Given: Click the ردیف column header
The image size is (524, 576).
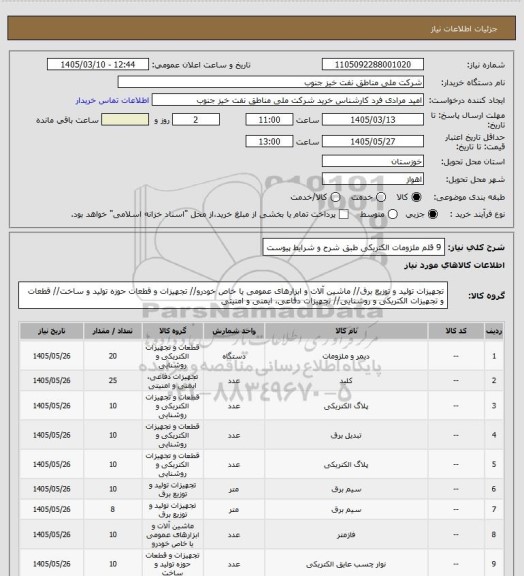Looking at the screenshot, I should (494, 331).
